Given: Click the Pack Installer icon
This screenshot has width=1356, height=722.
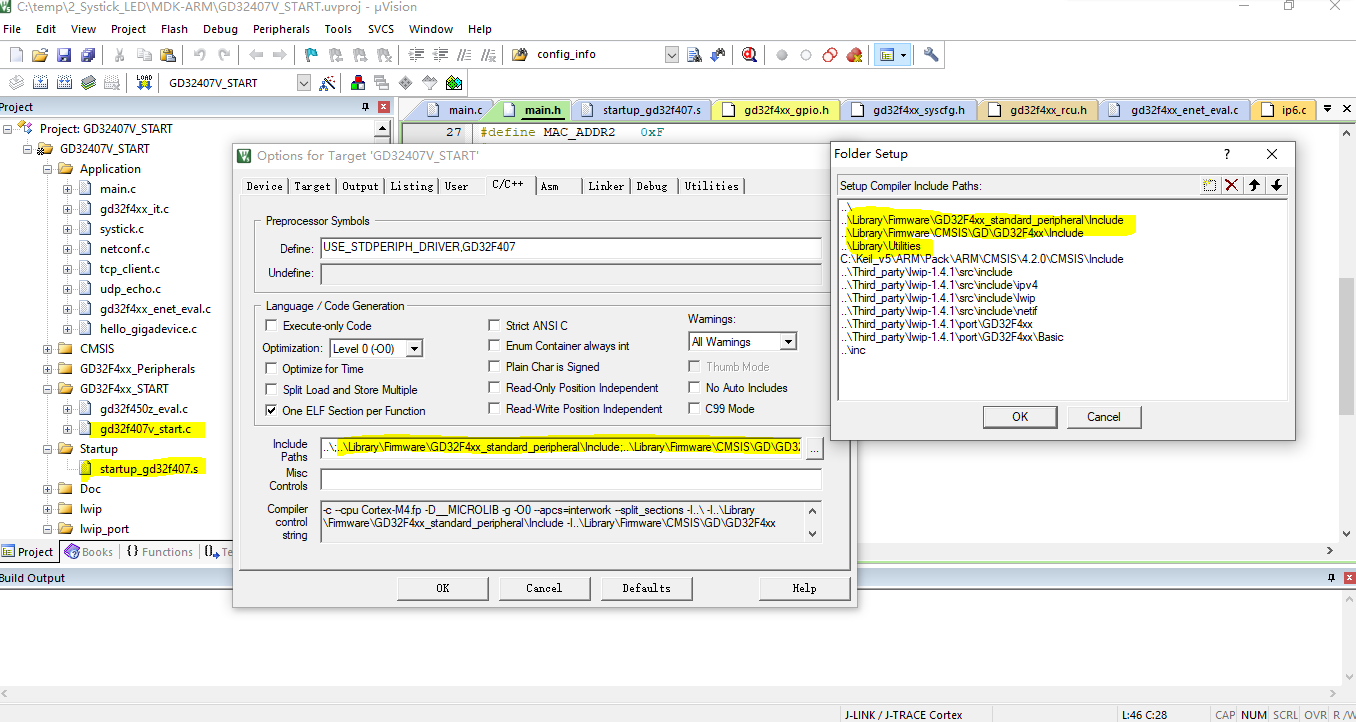Looking at the screenshot, I should 454,83.
